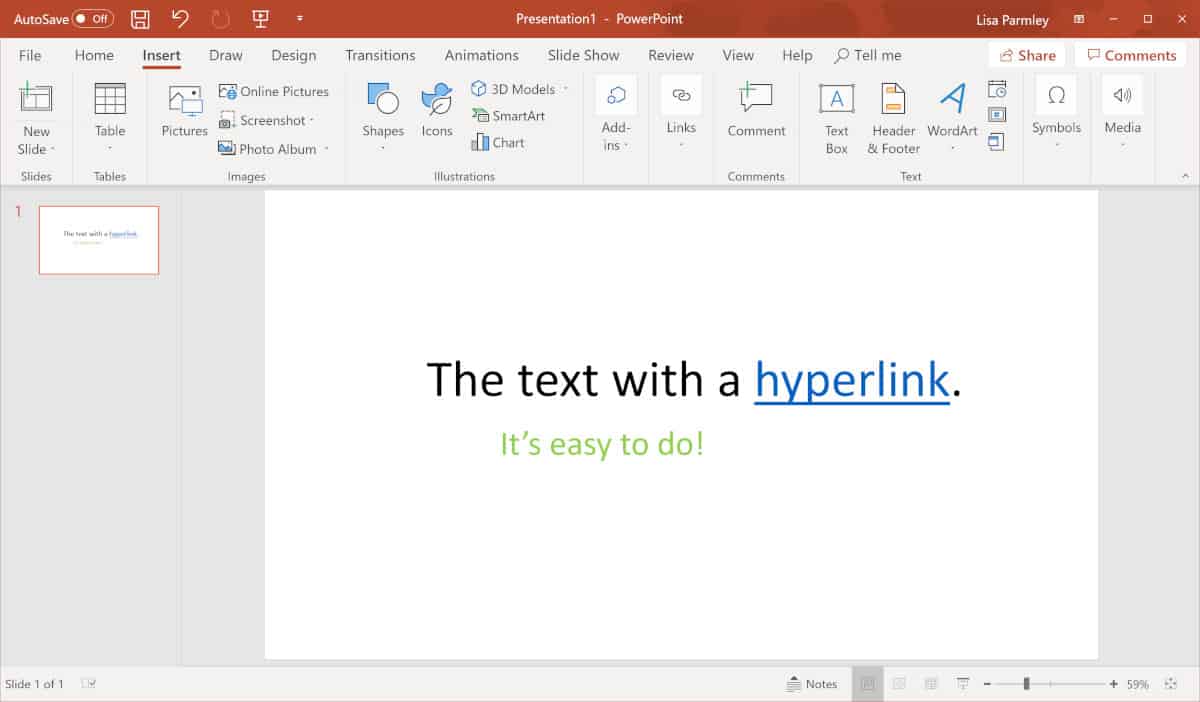The image size is (1200, 702).
Task: Switch to the Design tab
Action: click(293, 55)
